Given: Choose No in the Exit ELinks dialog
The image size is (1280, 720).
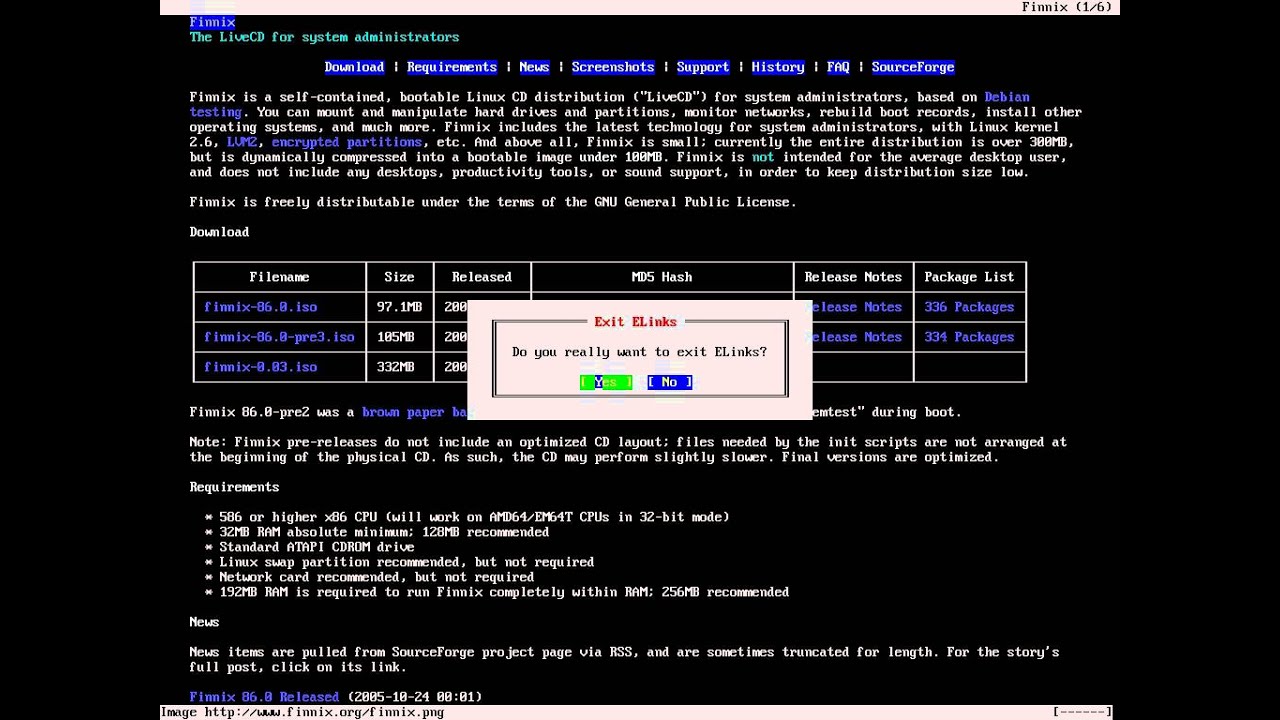Looking at the screenshot, I should pos(669,382).
